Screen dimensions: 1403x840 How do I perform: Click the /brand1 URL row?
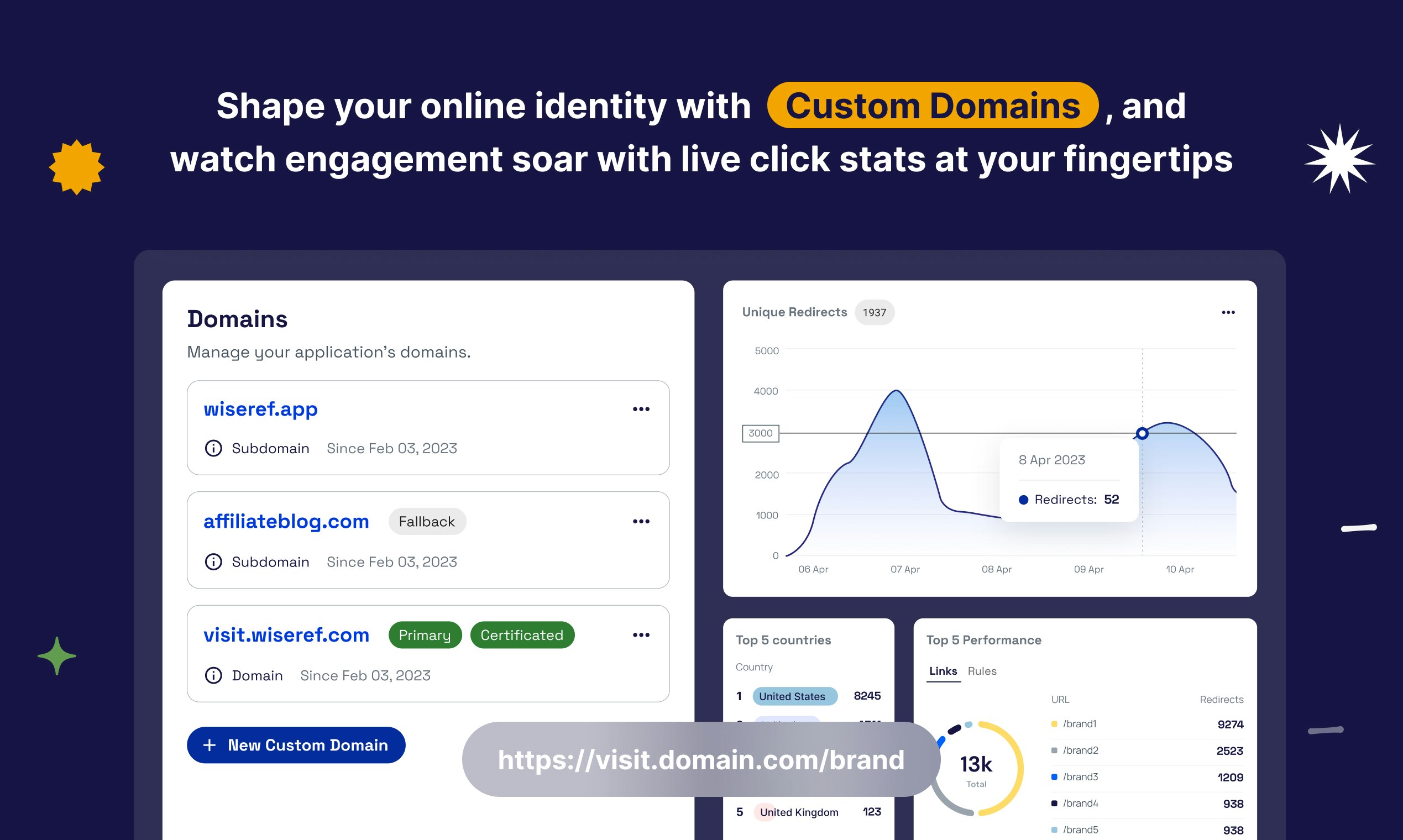point(1147,724)
